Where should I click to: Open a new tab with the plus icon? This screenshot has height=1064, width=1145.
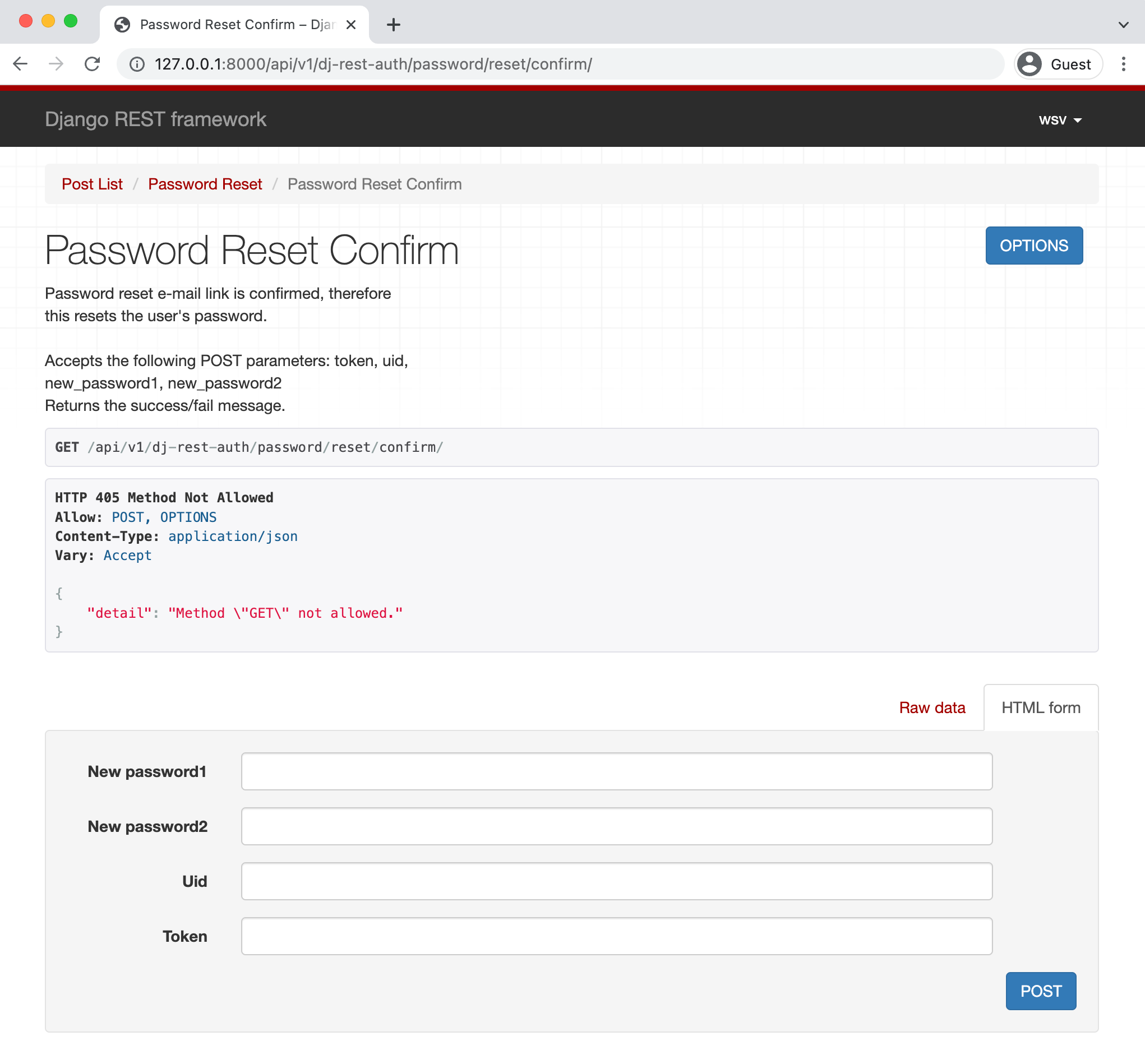click(x=394, y=25)
